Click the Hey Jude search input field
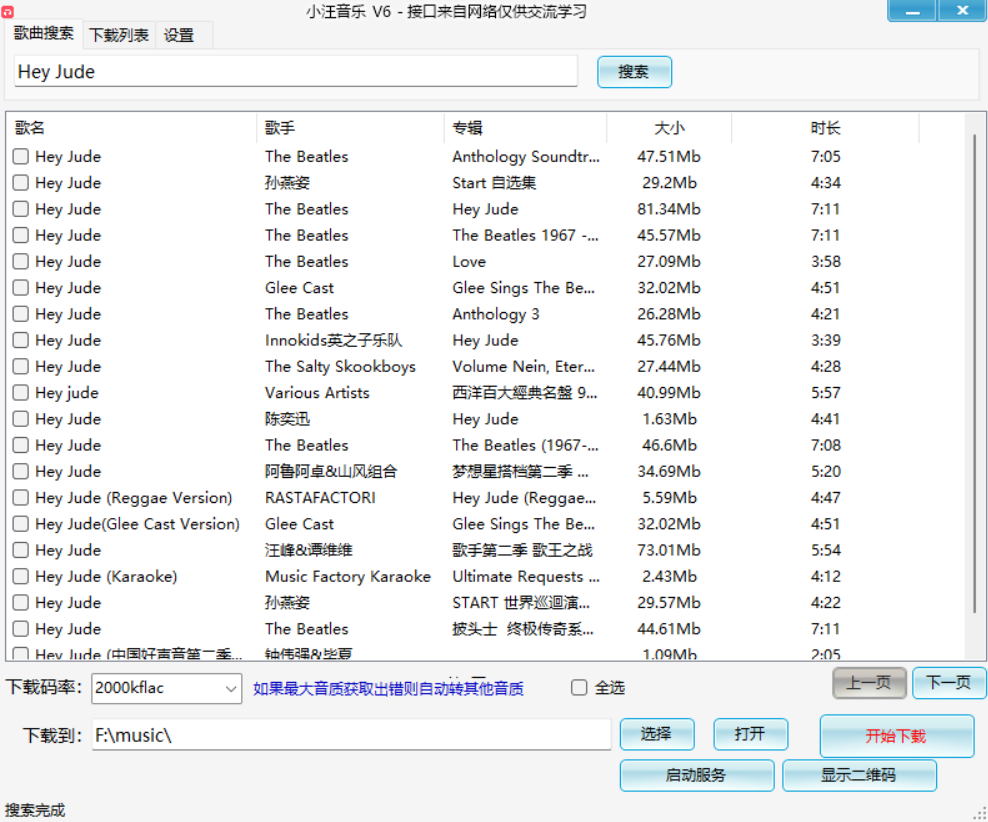This screenshot has width=988, height=822. pos(296,71)
